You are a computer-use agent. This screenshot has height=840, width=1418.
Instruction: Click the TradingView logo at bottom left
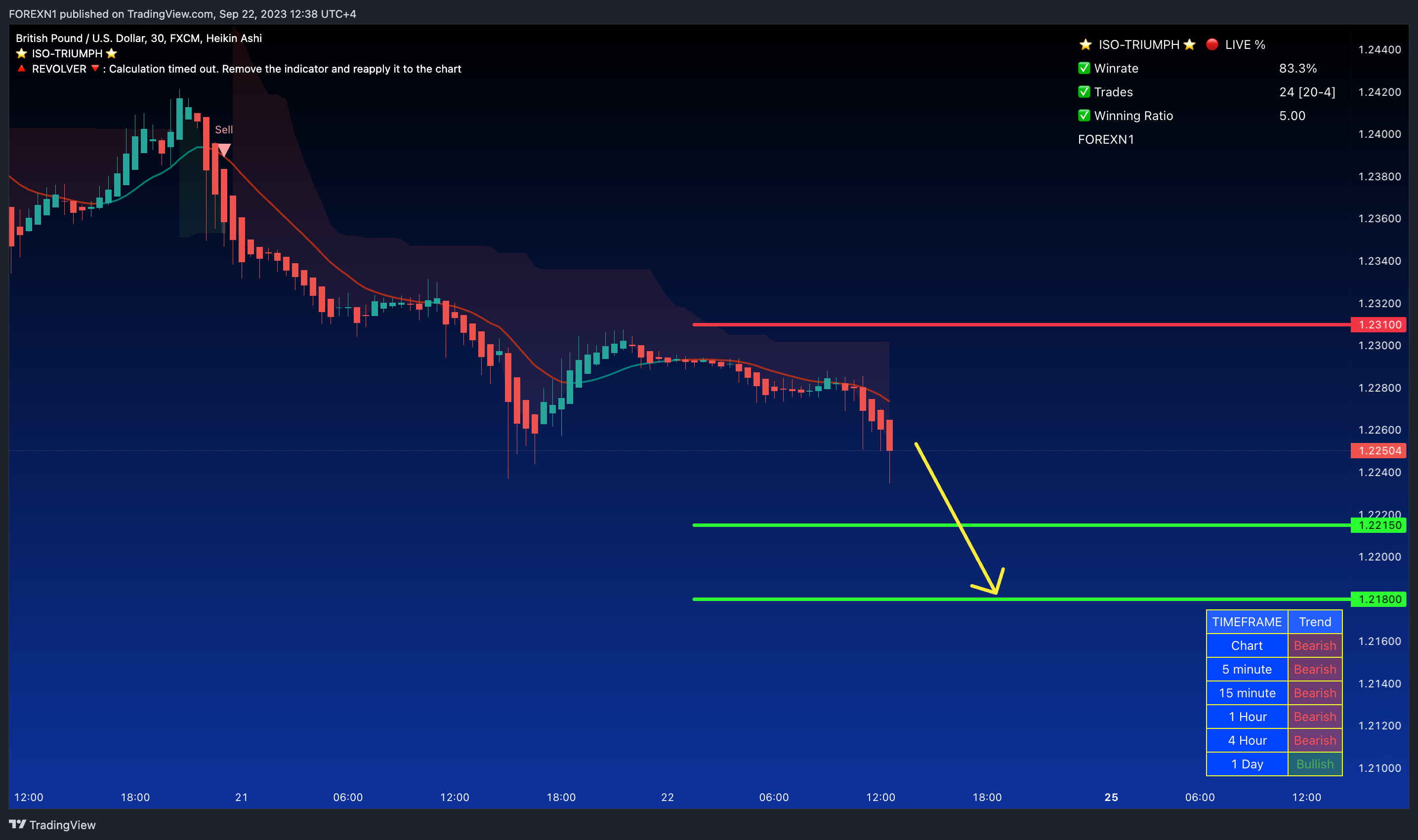click(52, 825)
